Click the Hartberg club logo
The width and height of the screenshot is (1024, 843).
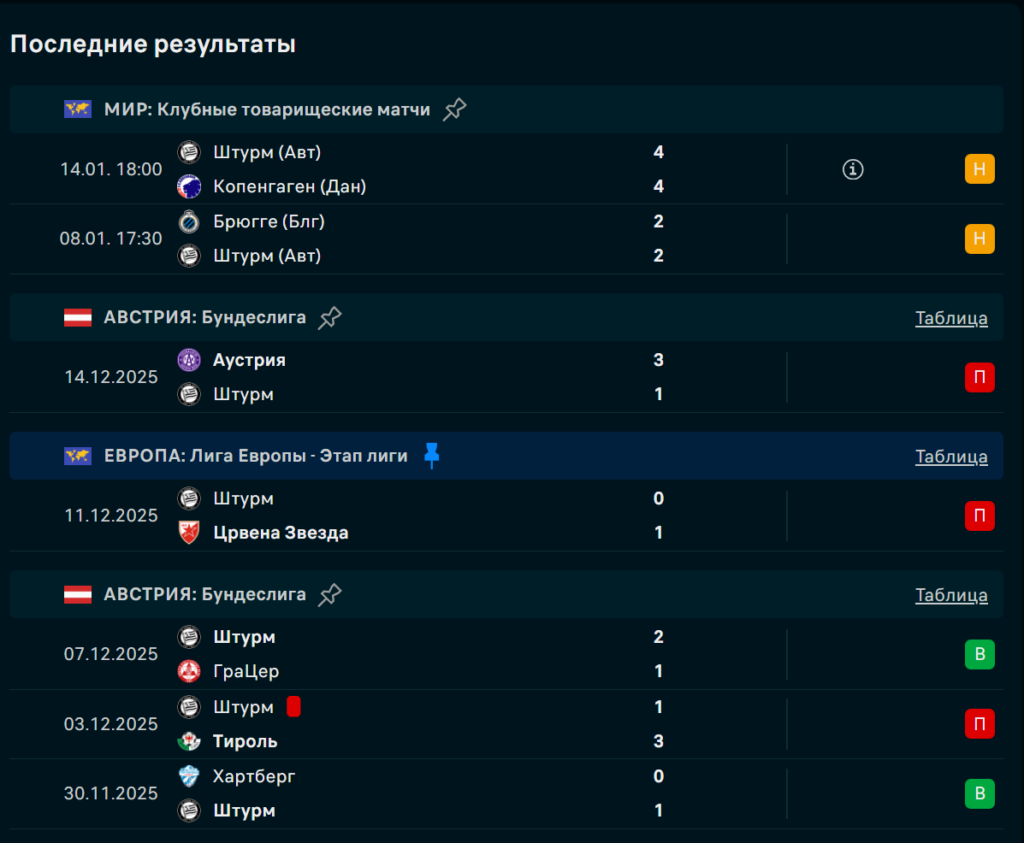coord(188,776)
